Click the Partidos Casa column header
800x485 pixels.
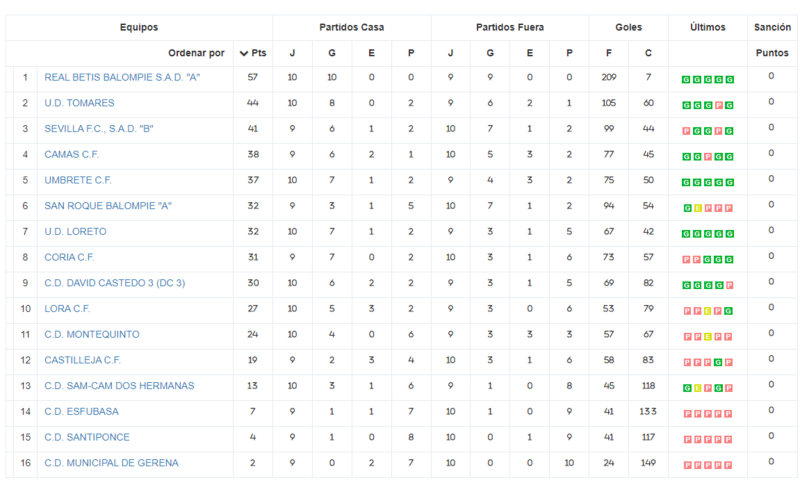pos(352,28)
